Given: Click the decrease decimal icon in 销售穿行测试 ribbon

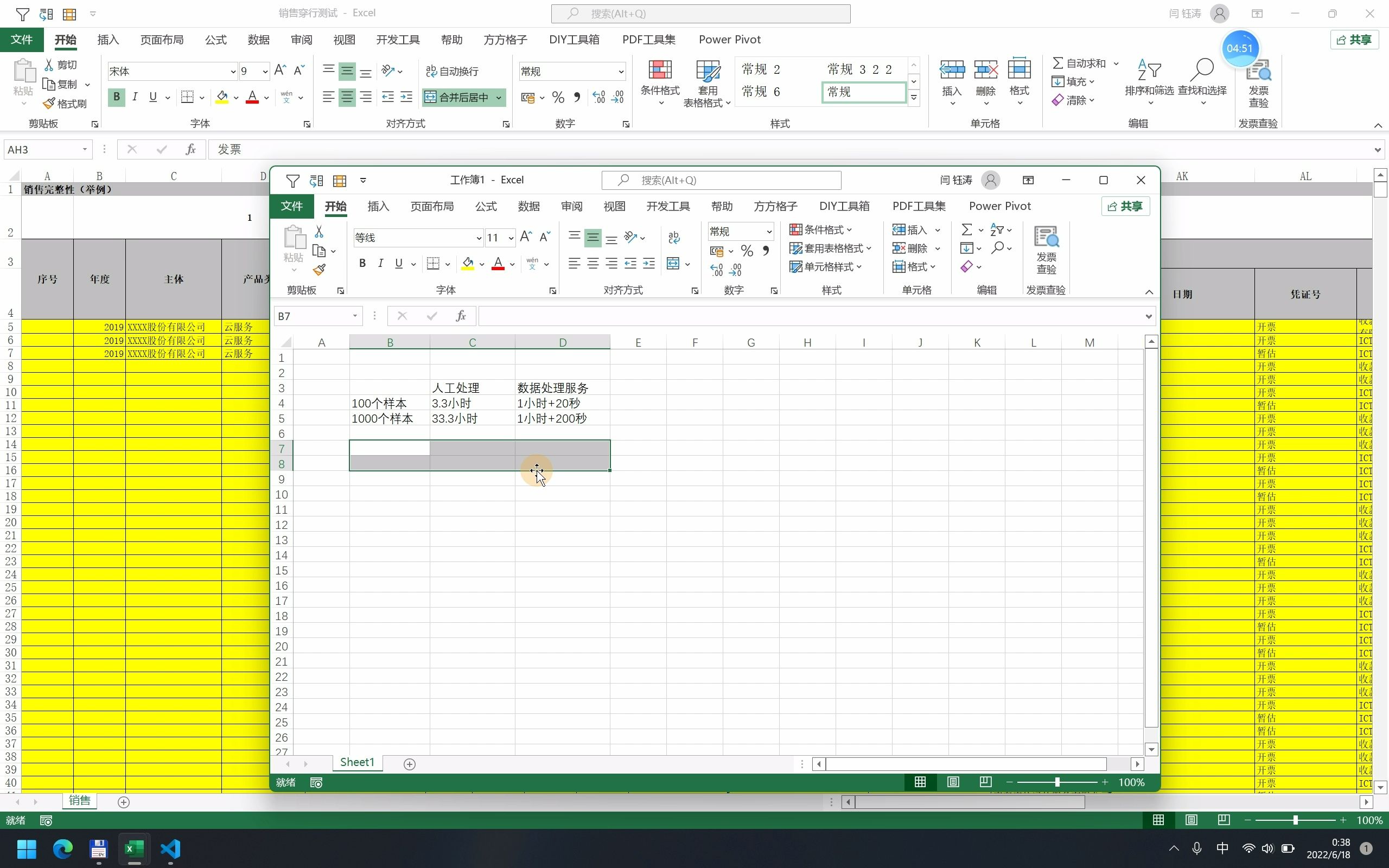Looking at the screenshot, I should click(617, 97).
